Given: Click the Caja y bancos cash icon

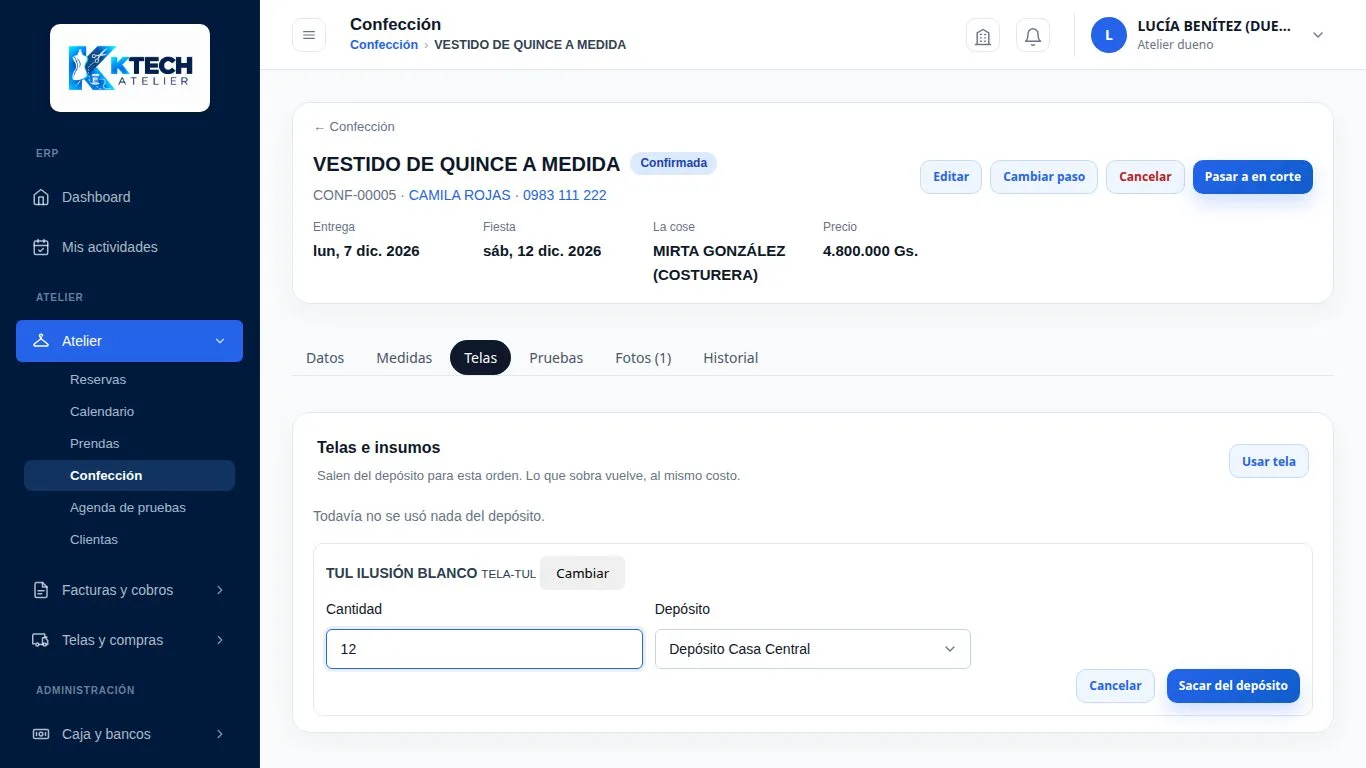Looking at the screenshot, I should coord(41,734).
